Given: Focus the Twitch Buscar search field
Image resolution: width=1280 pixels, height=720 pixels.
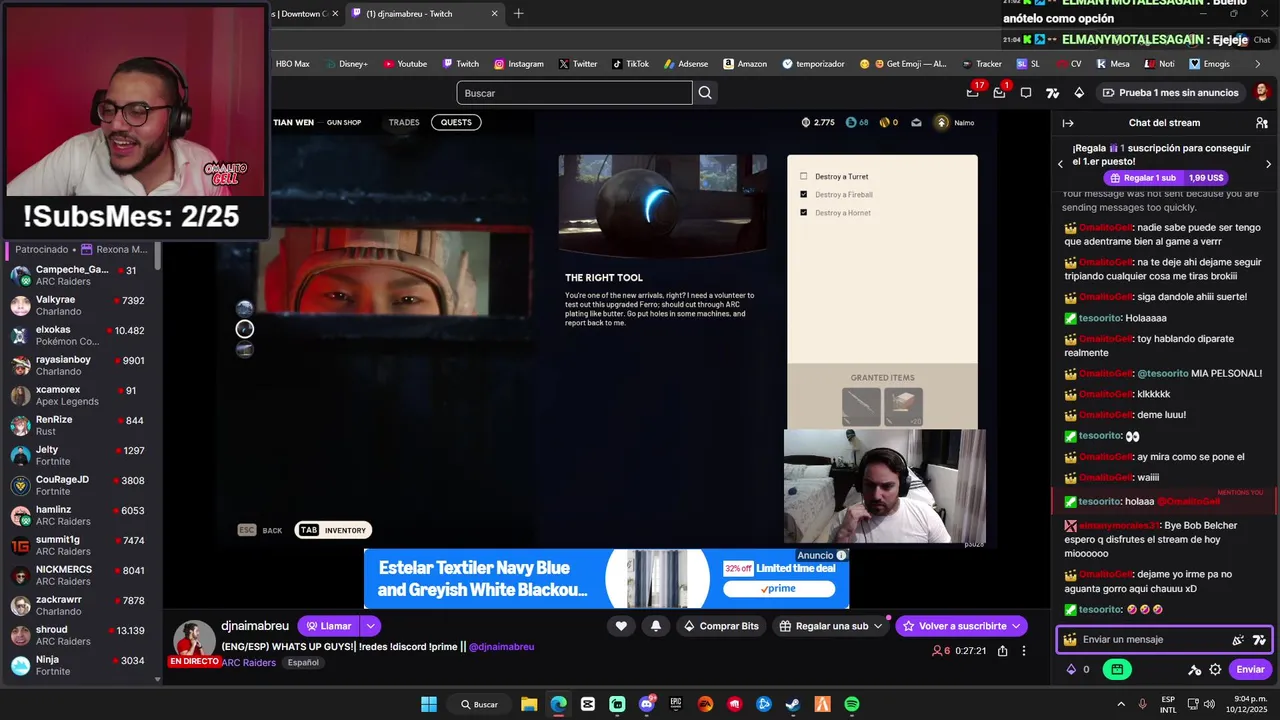Looking at the screenshot, I should 574,93.
